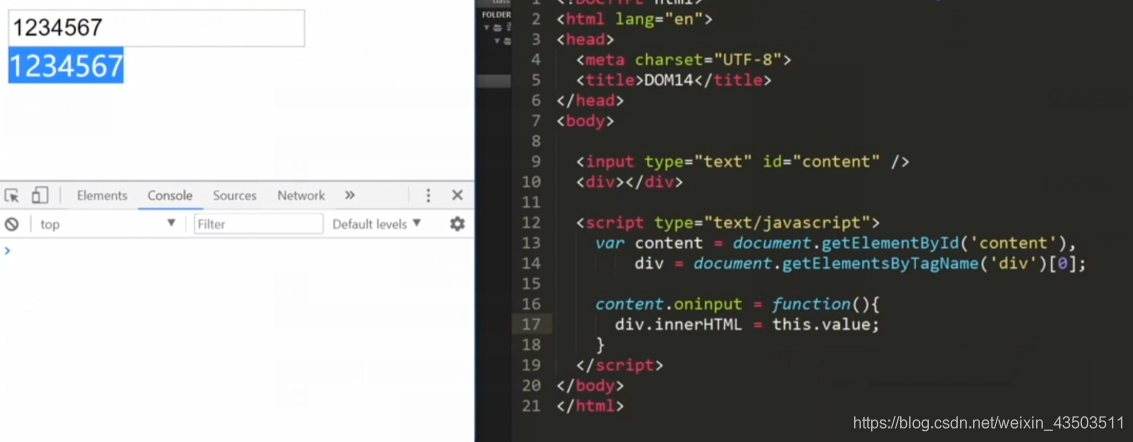This screenshot has width=1133, height=442.
Task: Click line number 17 in the gutter
Action: (531, 324)
